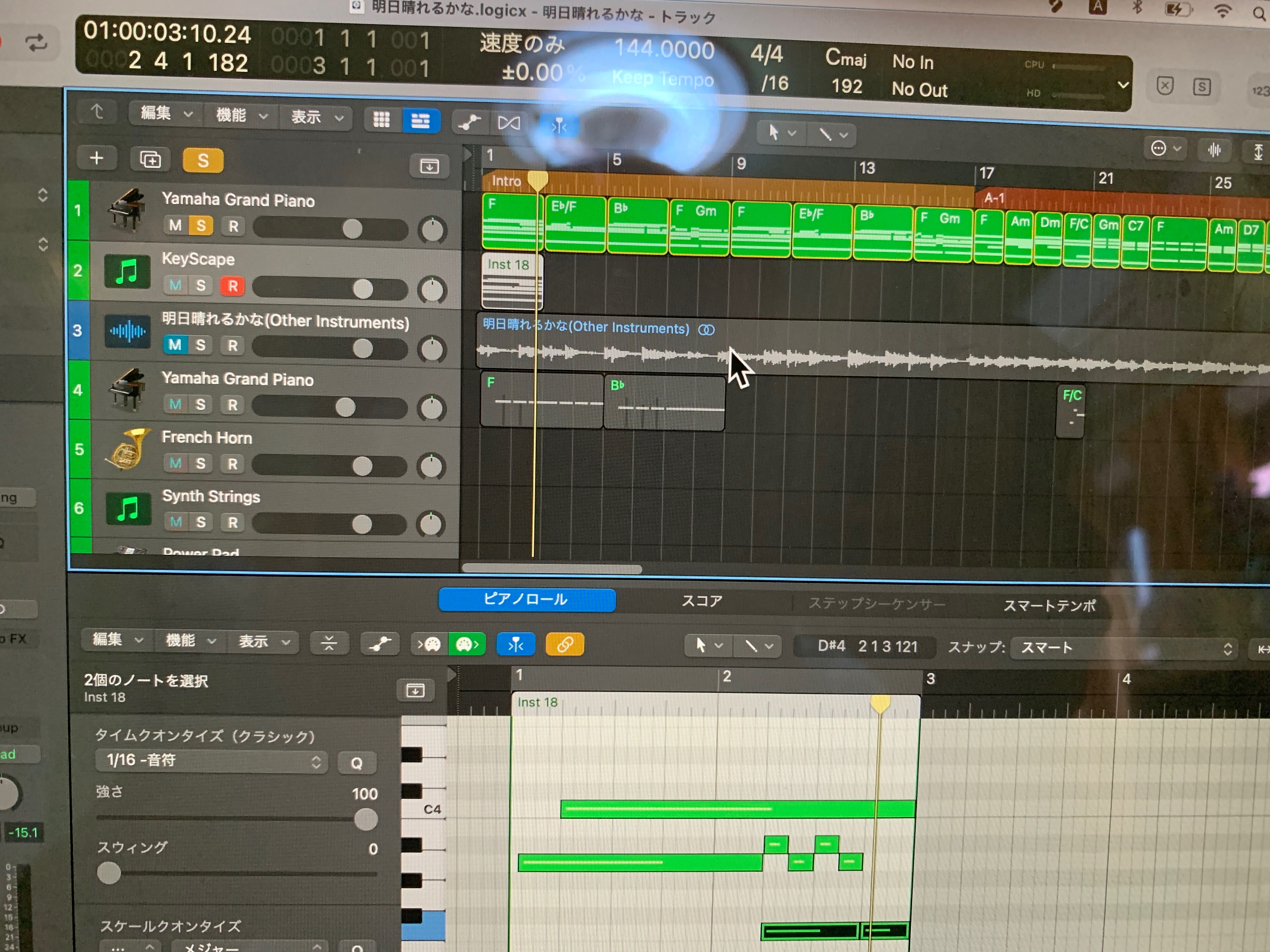
Task: Toggle record enable on KeyScape track
Action: (232, 286)
